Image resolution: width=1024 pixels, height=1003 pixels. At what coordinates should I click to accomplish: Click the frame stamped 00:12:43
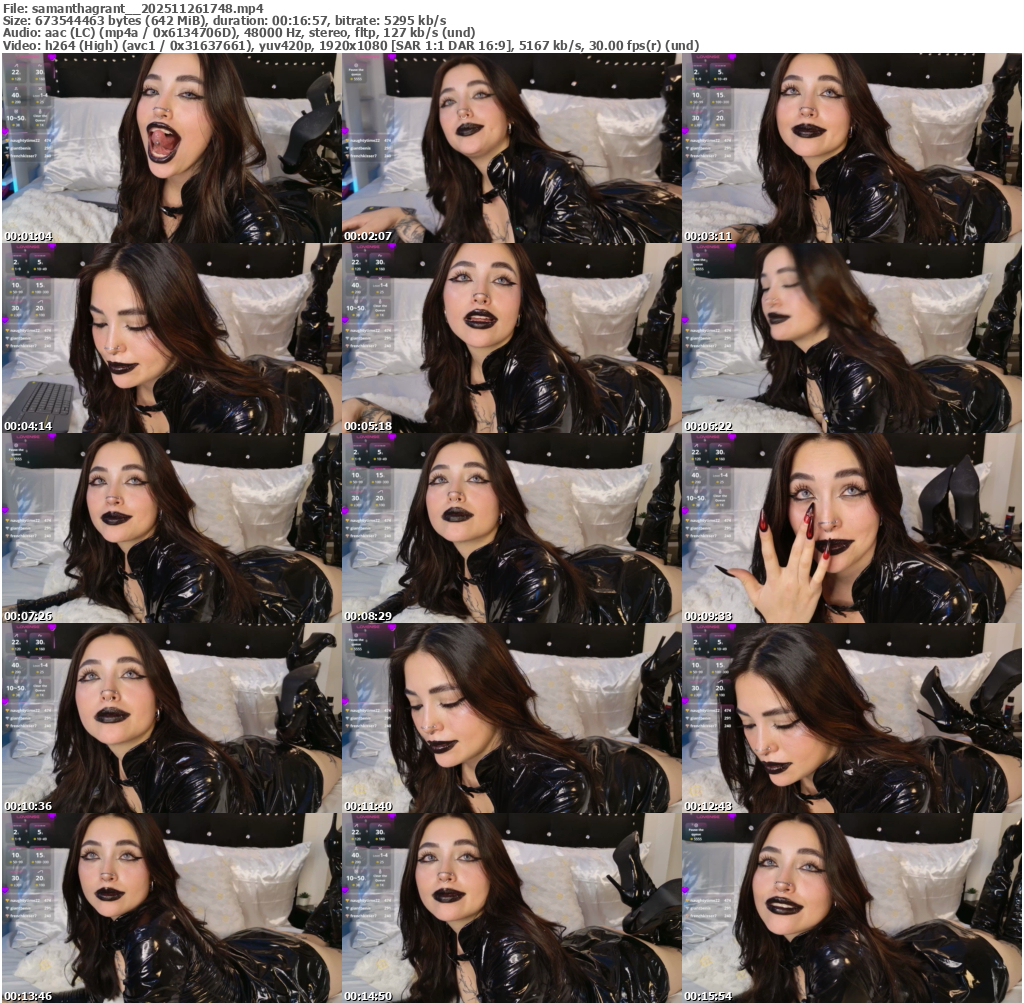pyautogui.click(x=852, y=718)
